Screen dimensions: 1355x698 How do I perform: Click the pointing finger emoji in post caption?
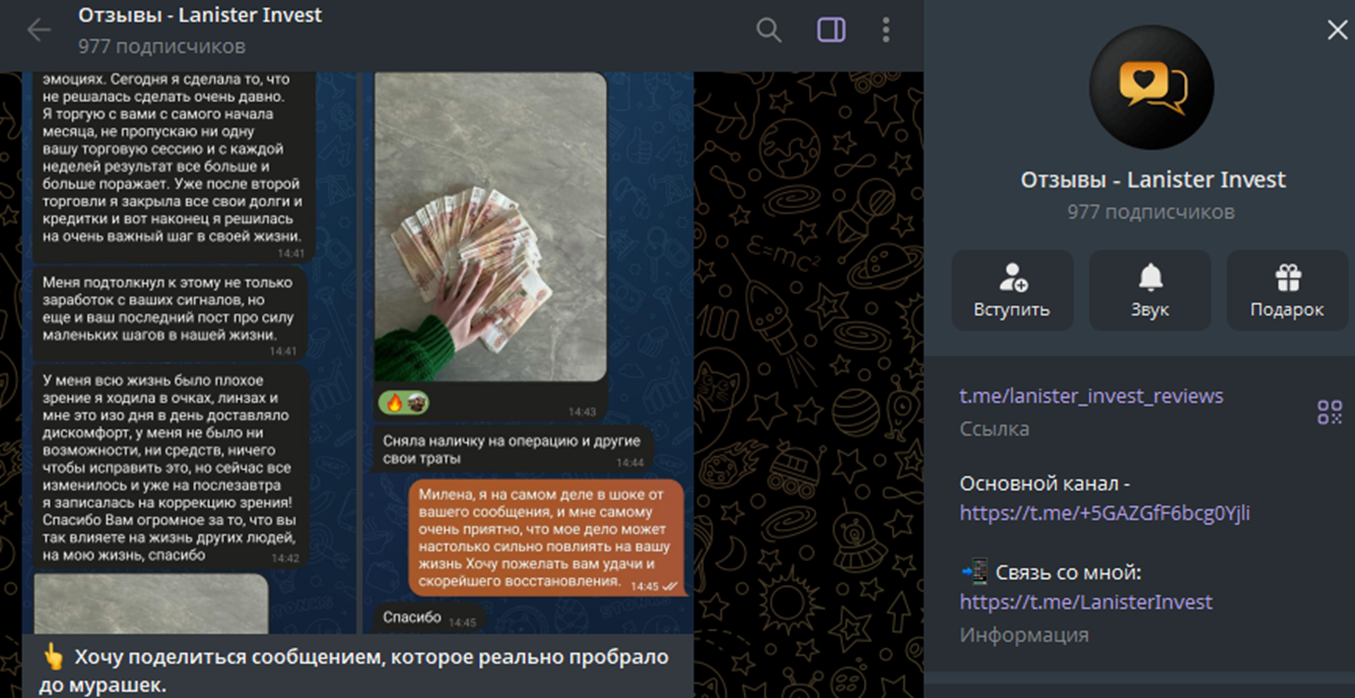[53, 657]
